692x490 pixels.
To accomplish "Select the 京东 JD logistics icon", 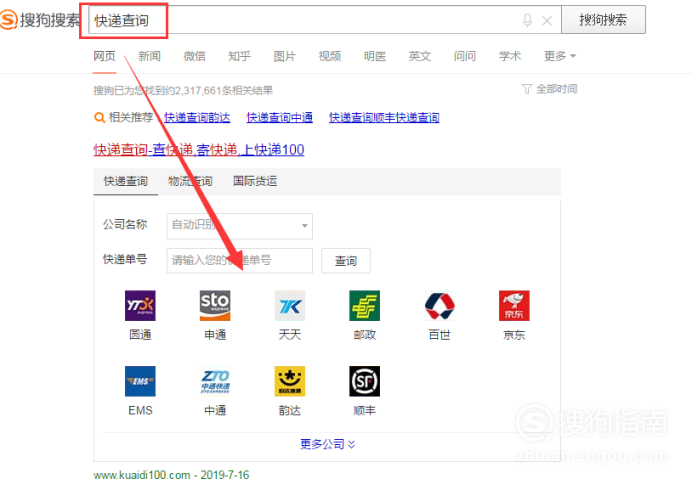I will coord(514,305).
